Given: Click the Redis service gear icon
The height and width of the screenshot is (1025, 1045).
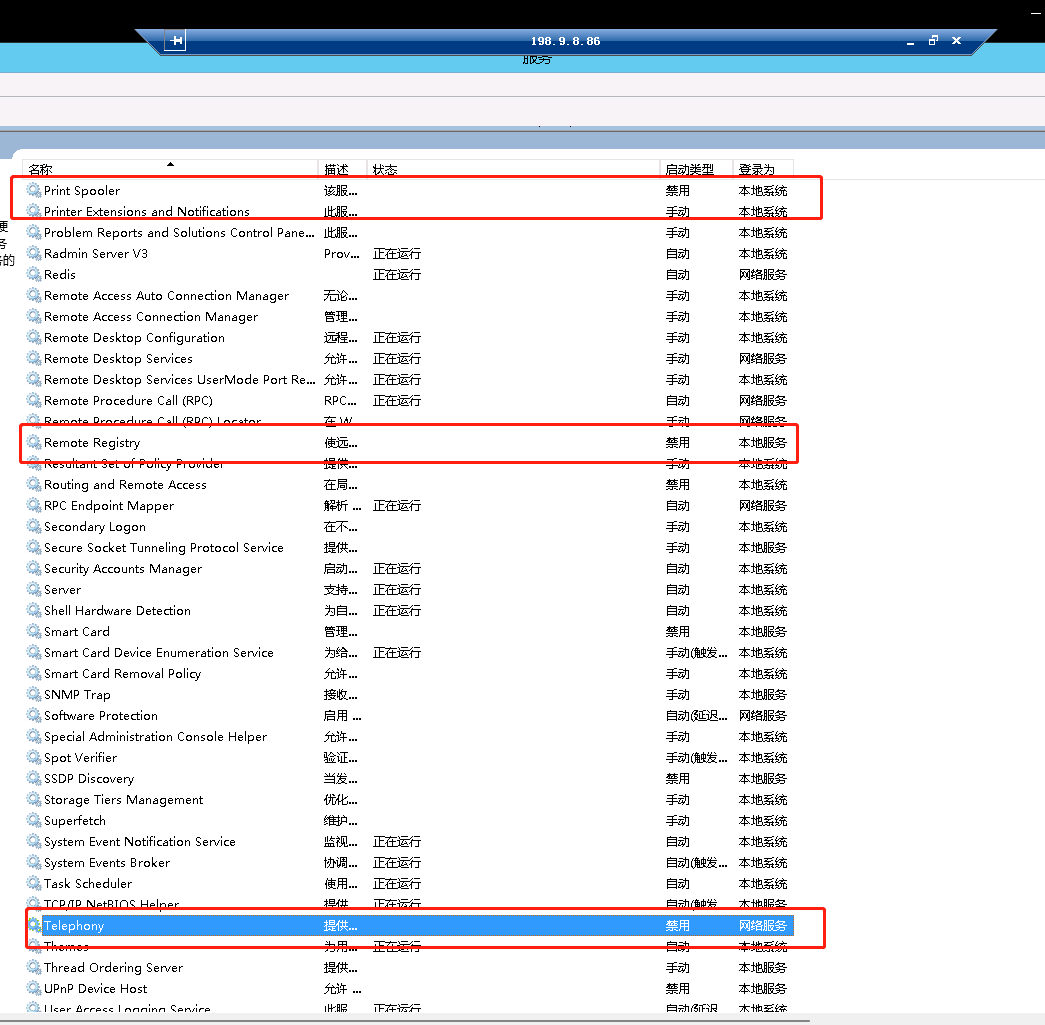Looking at the screenshot, I should [x=34, y=274].
